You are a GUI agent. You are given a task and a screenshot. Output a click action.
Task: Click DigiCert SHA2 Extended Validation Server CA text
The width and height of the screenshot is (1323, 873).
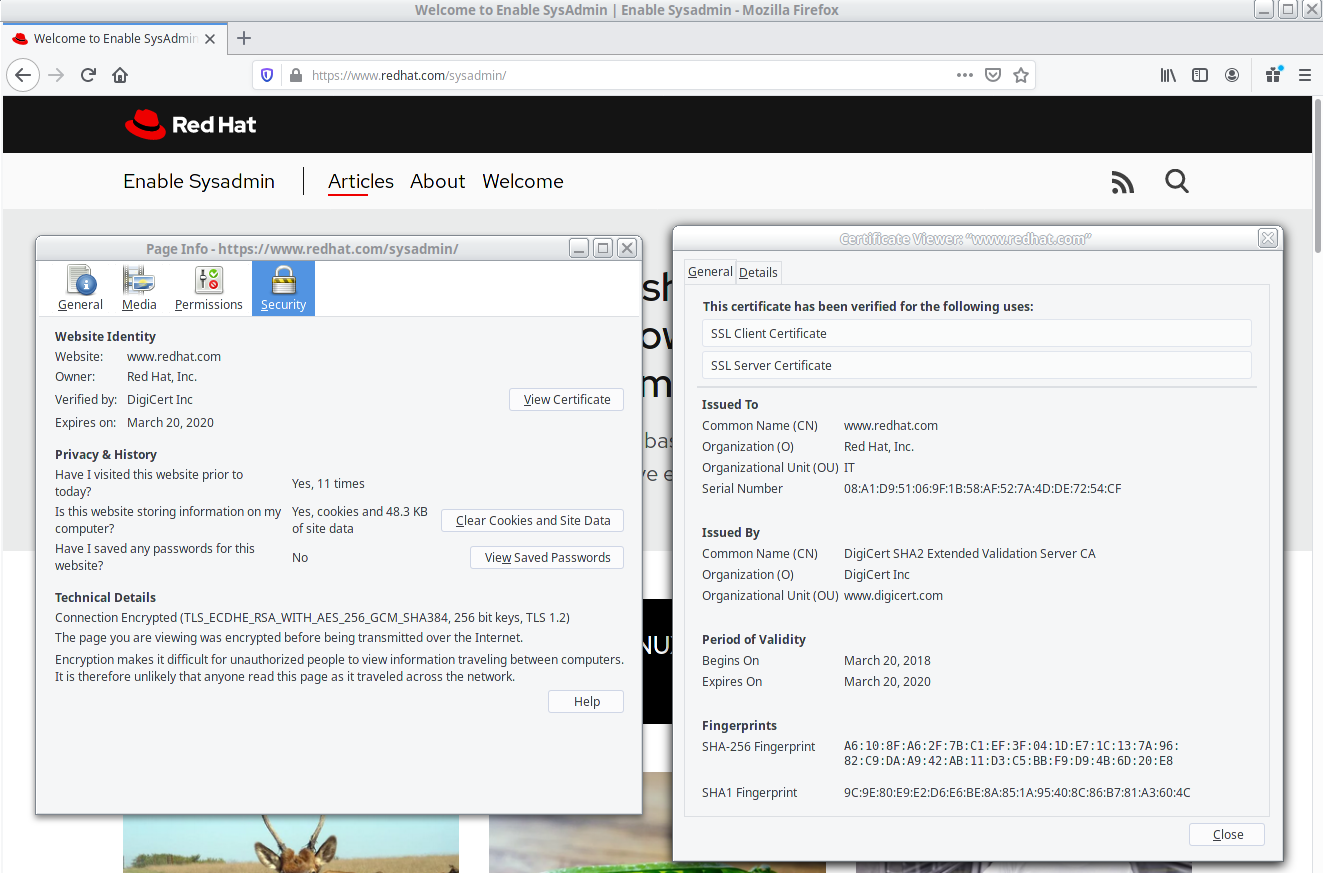coord(969,554)
